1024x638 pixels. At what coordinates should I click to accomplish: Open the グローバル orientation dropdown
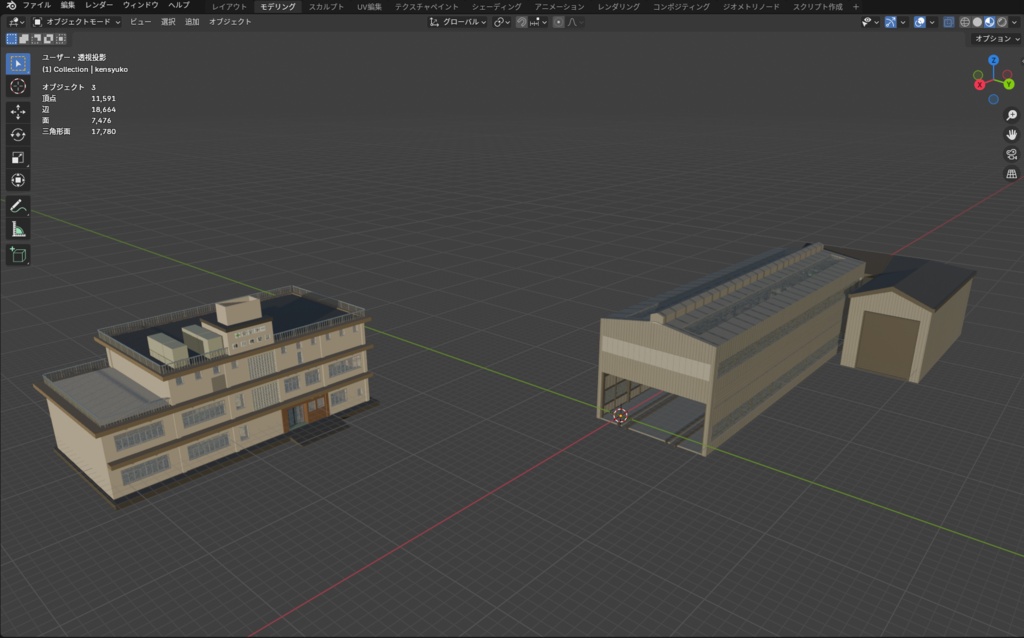pyautogui.click(x=457, y=22)
